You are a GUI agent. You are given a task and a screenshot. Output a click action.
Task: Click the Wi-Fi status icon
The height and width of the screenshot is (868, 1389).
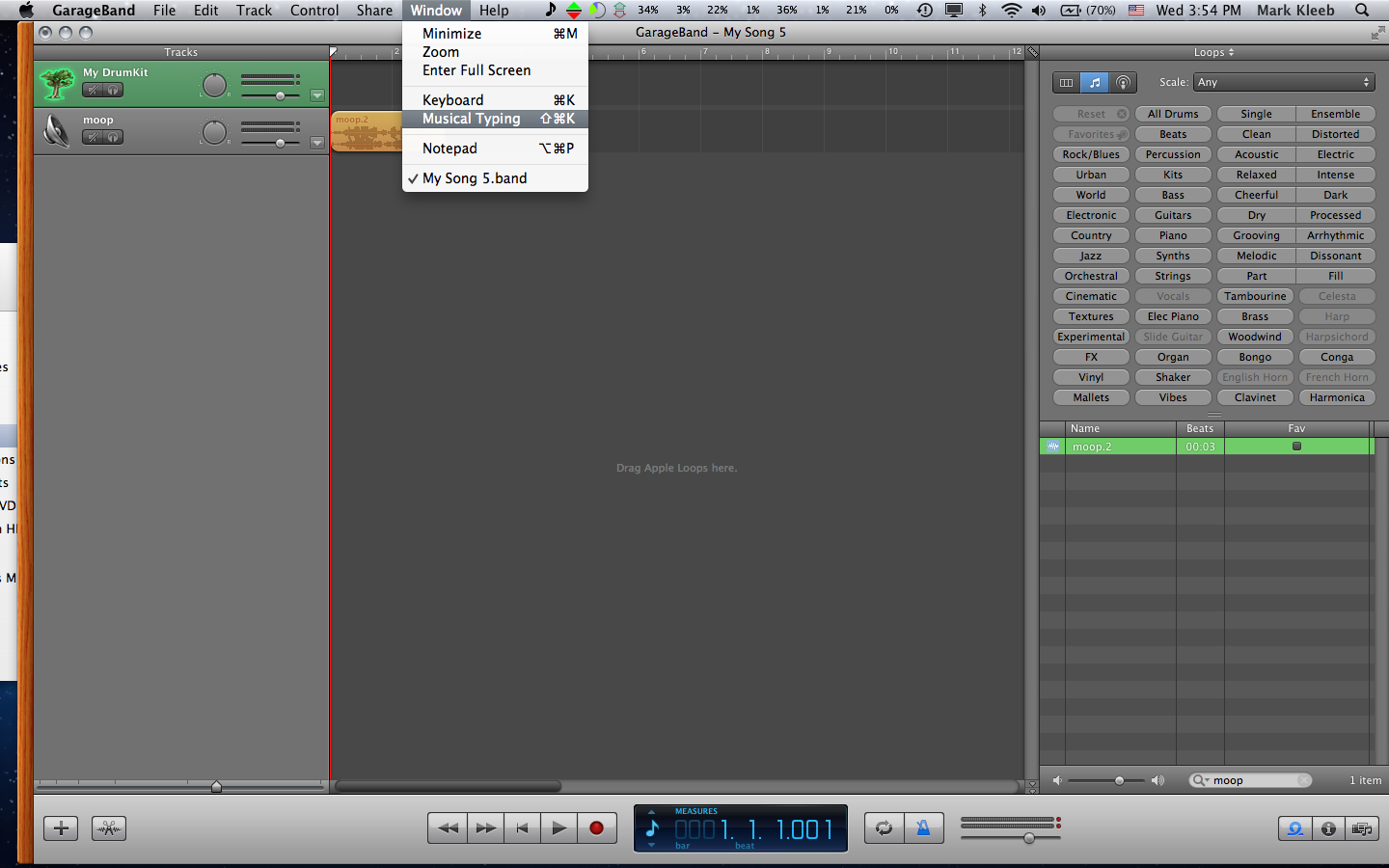pyautogui.click(x=1011, y=11)
